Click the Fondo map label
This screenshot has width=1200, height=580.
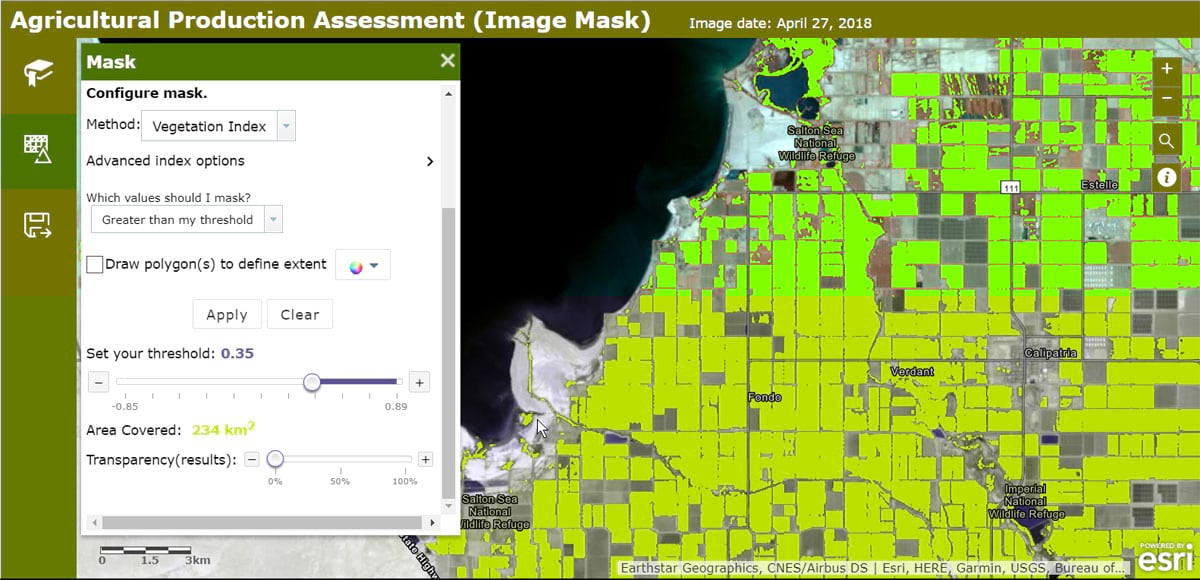tap(765, 397)
